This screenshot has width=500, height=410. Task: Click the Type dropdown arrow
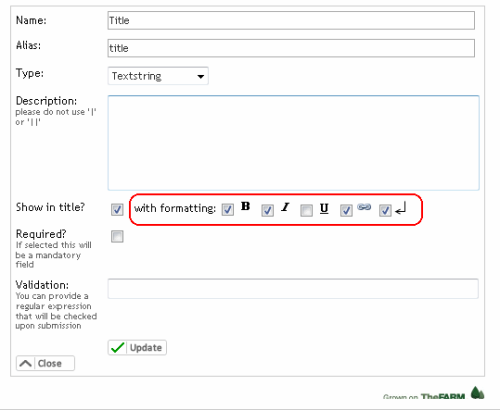click(200, 76)
